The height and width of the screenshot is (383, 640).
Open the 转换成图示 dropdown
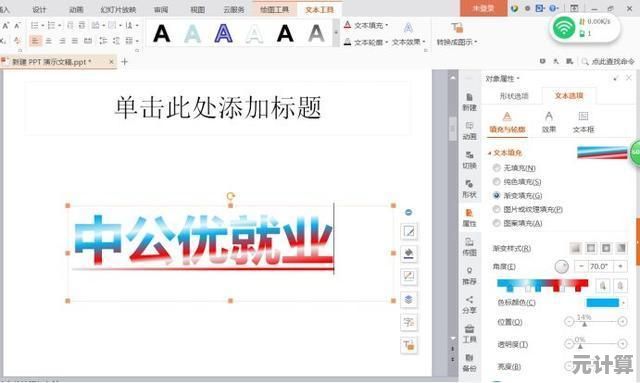coord(457,34)
